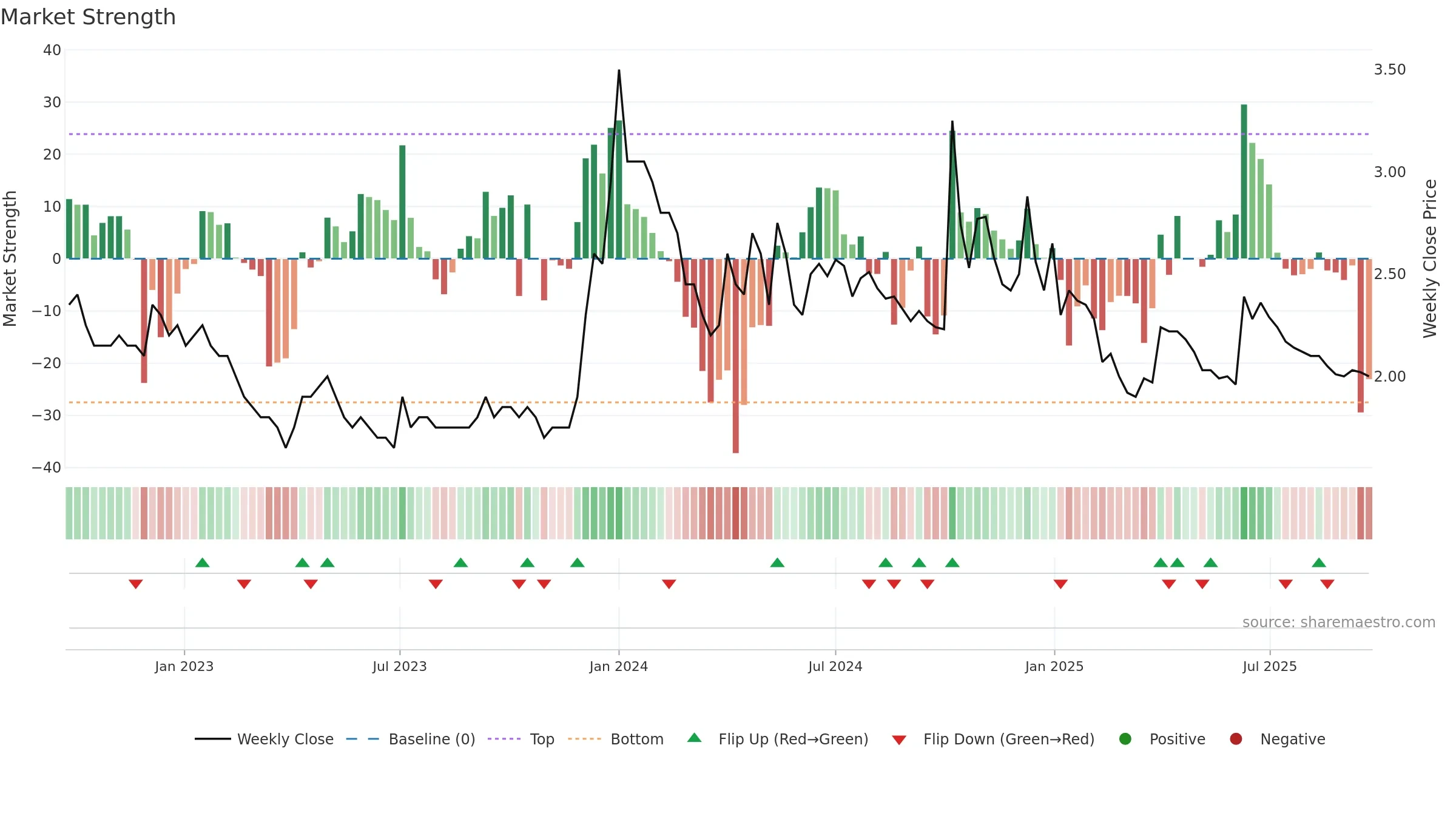1456x819 pixels.
Task: Toggle the Top legend entry
Action: pos(521,739)
